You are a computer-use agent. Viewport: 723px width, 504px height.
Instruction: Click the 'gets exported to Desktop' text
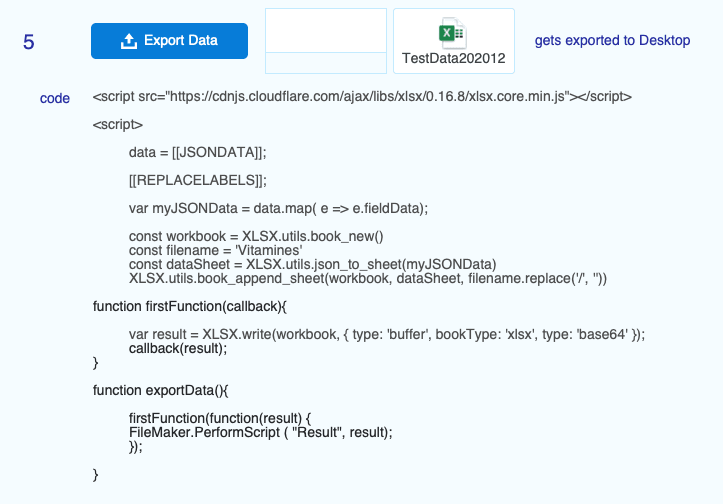click(612, 41)
